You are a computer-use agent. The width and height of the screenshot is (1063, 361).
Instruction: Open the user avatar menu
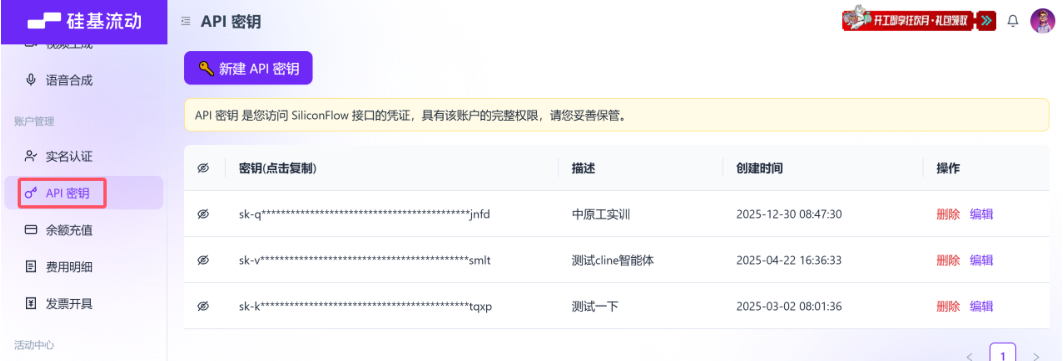coord(1043,20)
